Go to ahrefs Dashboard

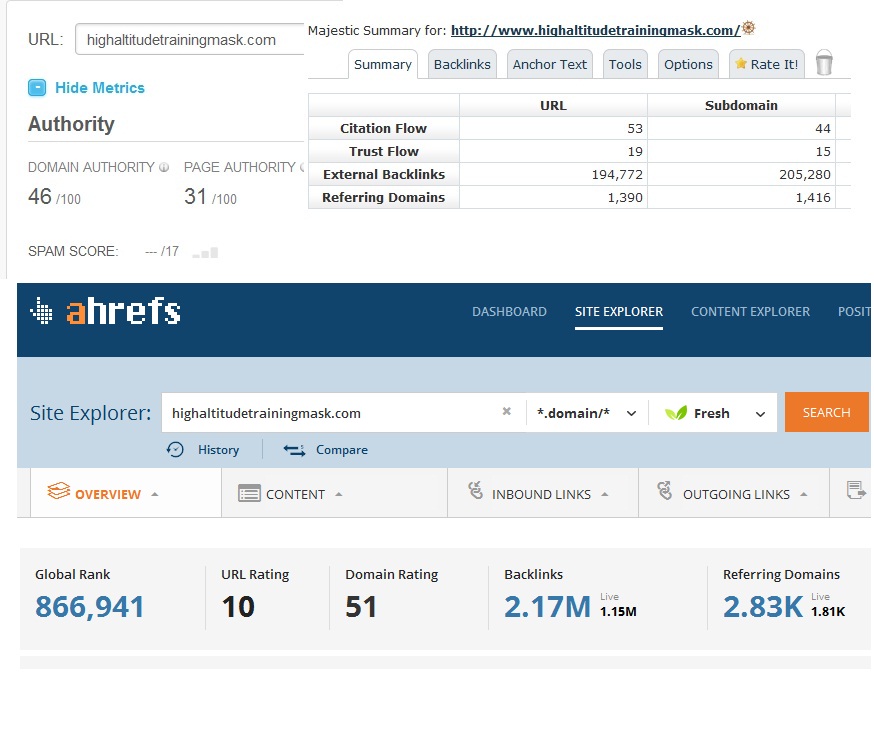pos(509,312)
